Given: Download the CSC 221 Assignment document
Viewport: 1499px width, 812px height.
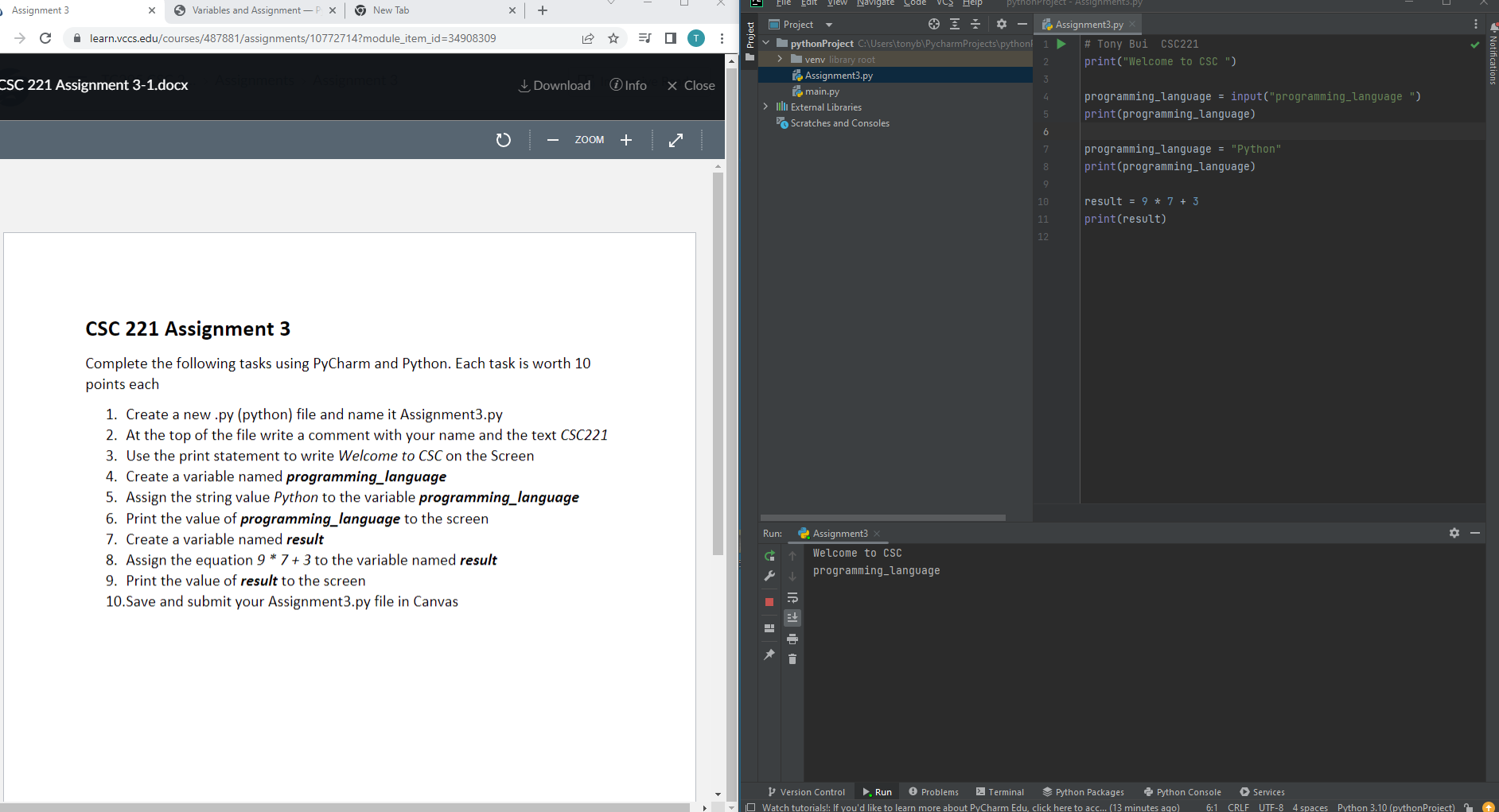Looking at the screenshot, I should click(555, 85).
